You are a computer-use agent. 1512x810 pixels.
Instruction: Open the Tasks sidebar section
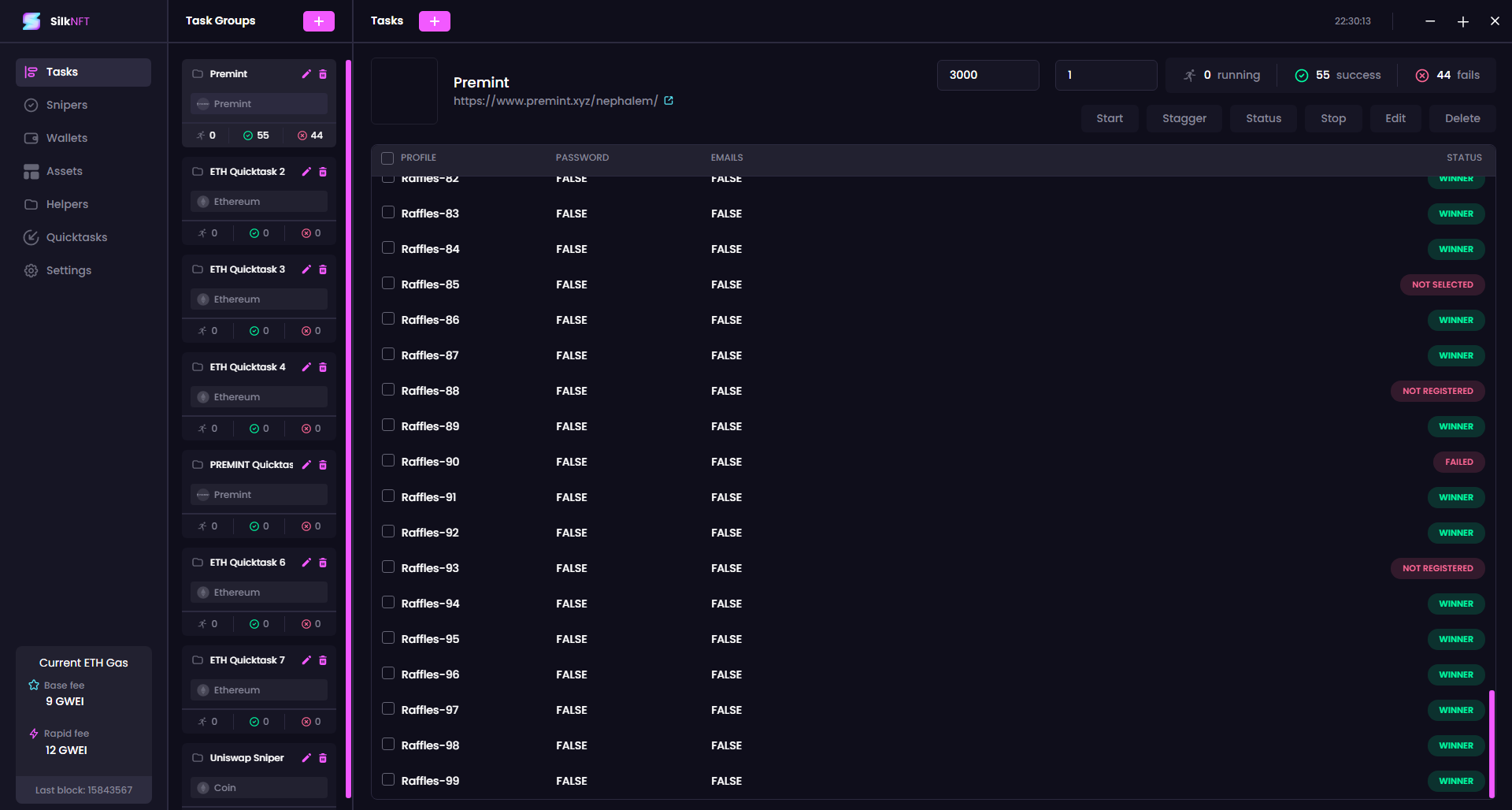click(x=83, y=72)
